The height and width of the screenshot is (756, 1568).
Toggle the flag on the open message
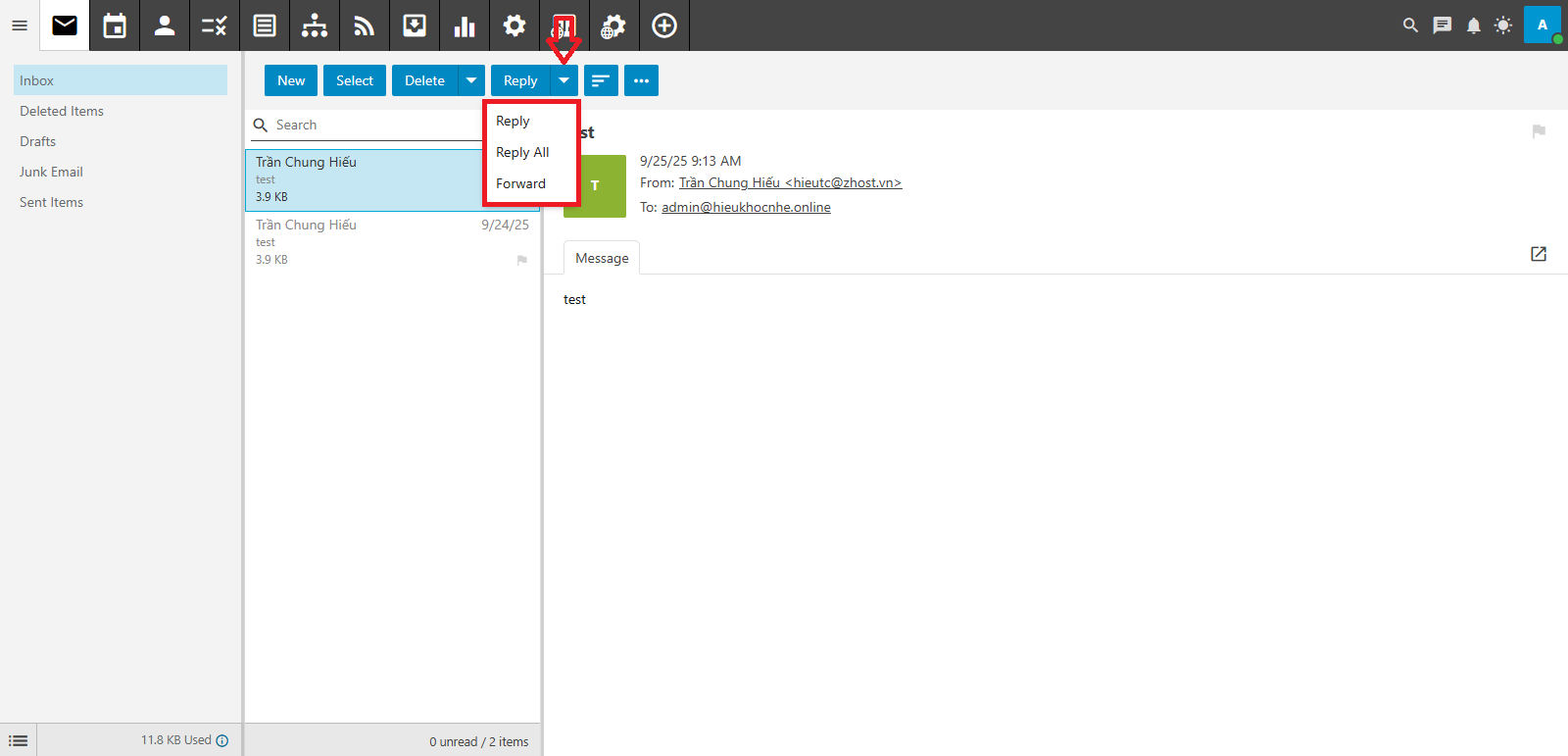tap(1539, 131)
